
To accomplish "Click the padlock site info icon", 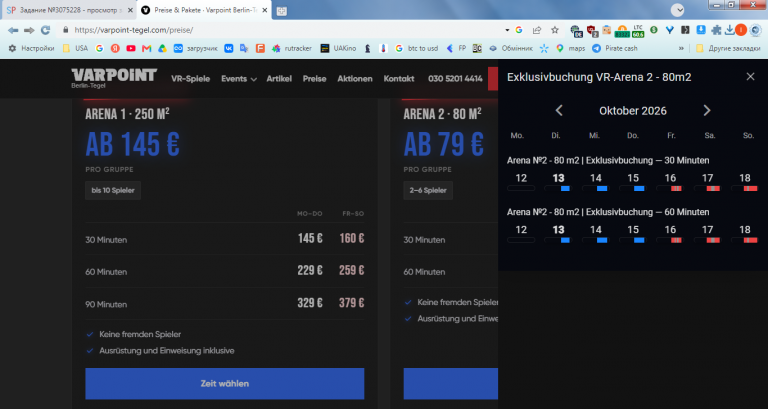I will [66, 30].
